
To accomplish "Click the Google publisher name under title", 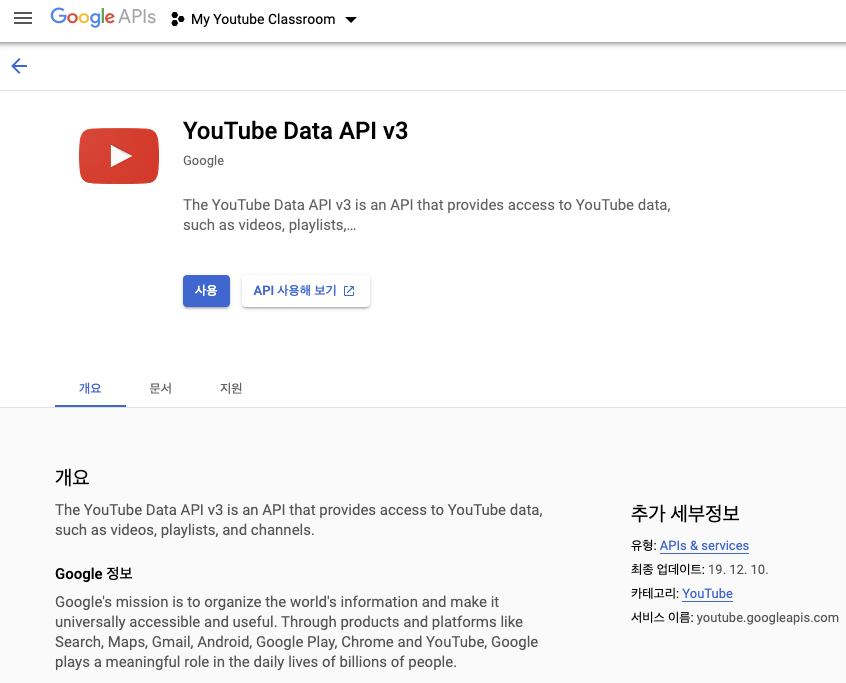I will [x=203, y=161].
